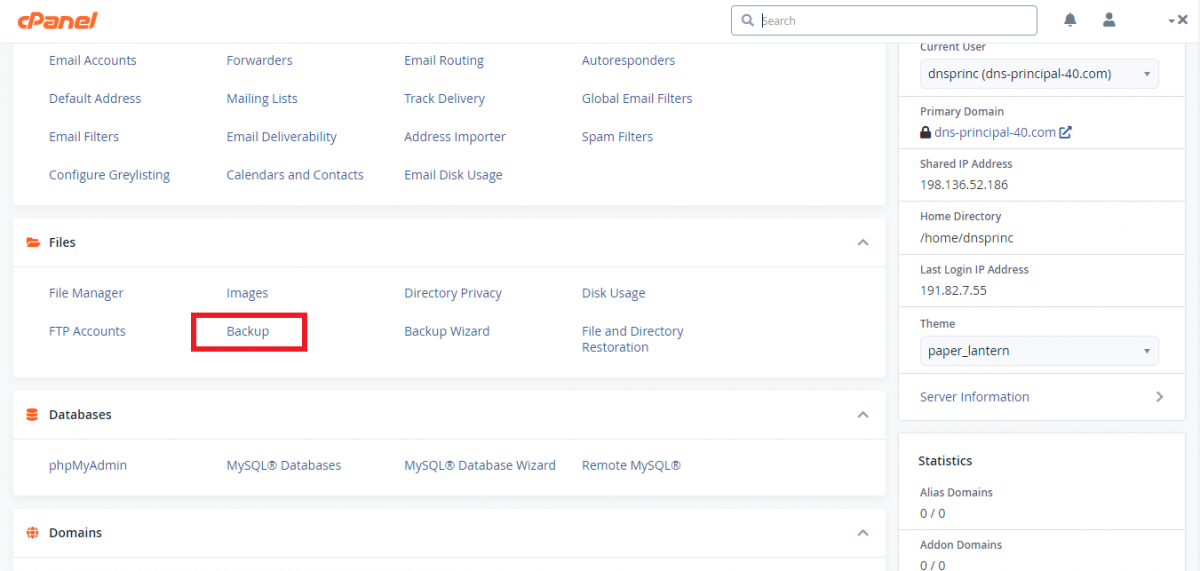Collapse the Databases section chevron
Viewport: 1200px width, 571px height.
(863, 415)
